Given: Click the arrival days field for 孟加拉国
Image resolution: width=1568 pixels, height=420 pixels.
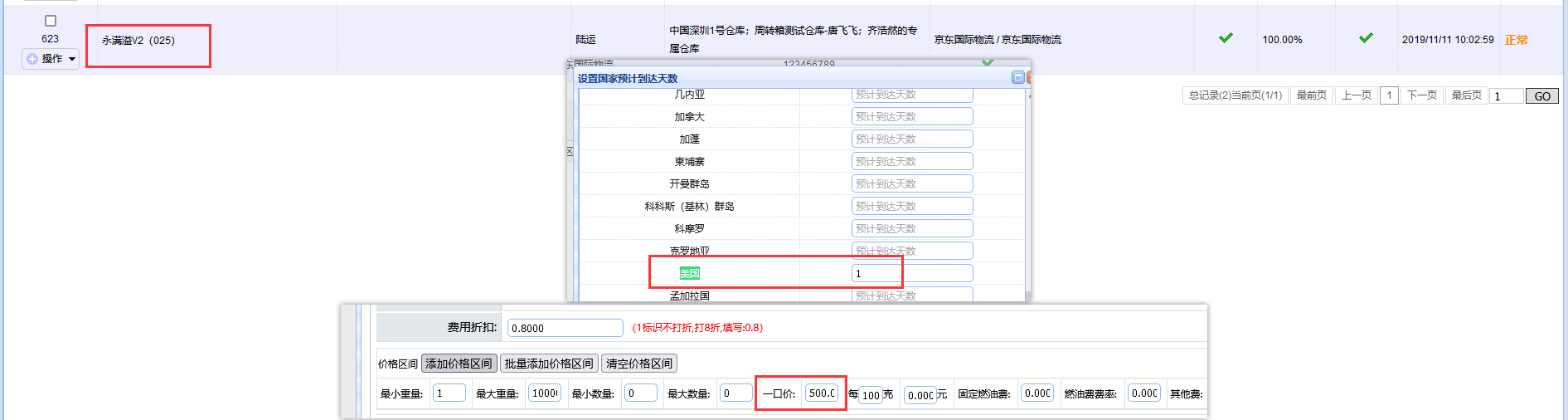Looking at the screenshot, I should 912,295.
